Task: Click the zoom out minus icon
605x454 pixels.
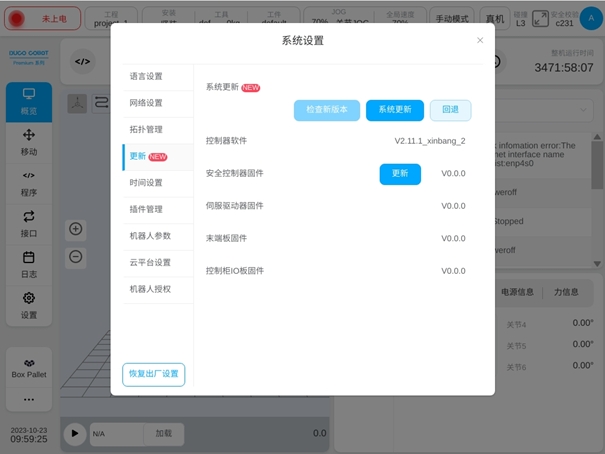Action: [76, 256]
